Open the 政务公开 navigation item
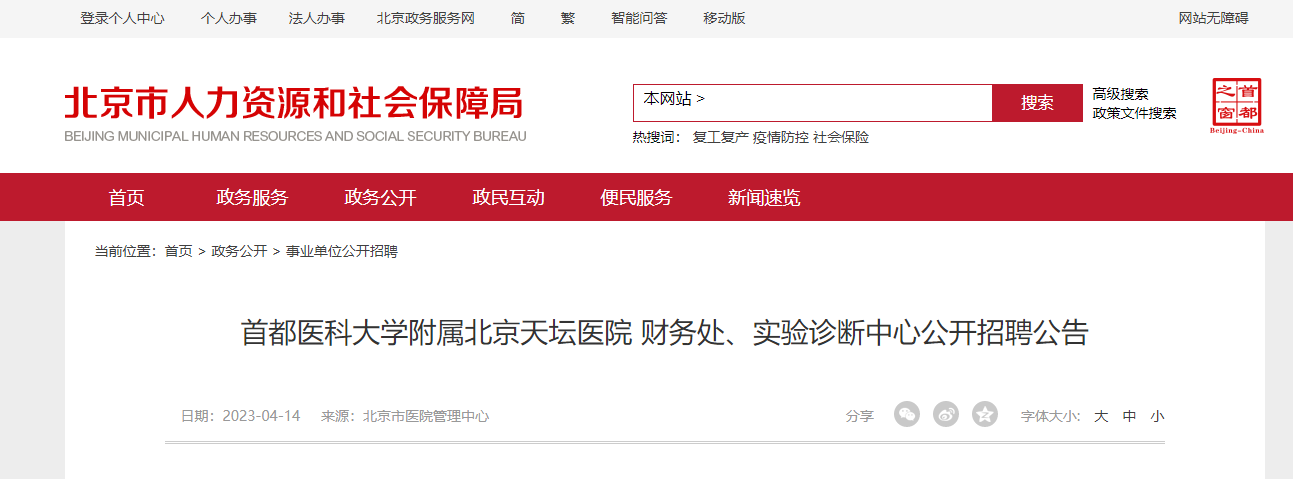 [x=380, y=198]
